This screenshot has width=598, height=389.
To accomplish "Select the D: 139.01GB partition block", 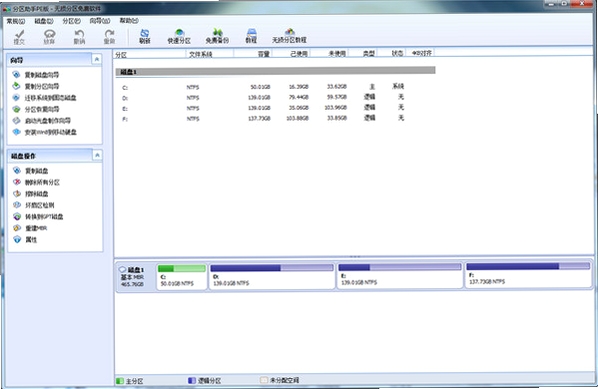I will pos(272,276).
